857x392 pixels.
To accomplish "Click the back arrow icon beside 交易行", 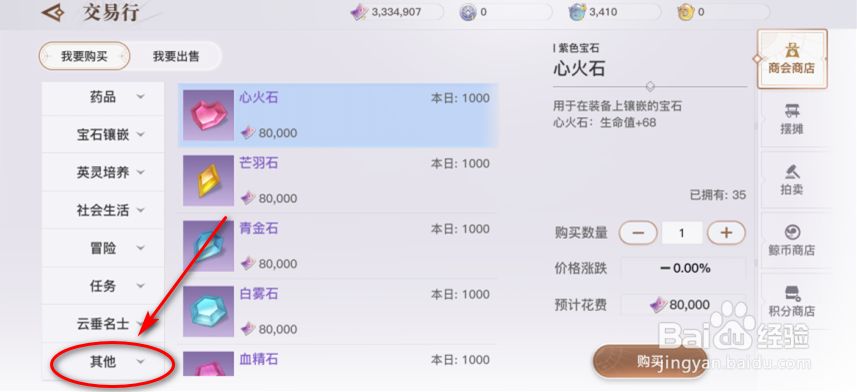I will click(54, 13).
